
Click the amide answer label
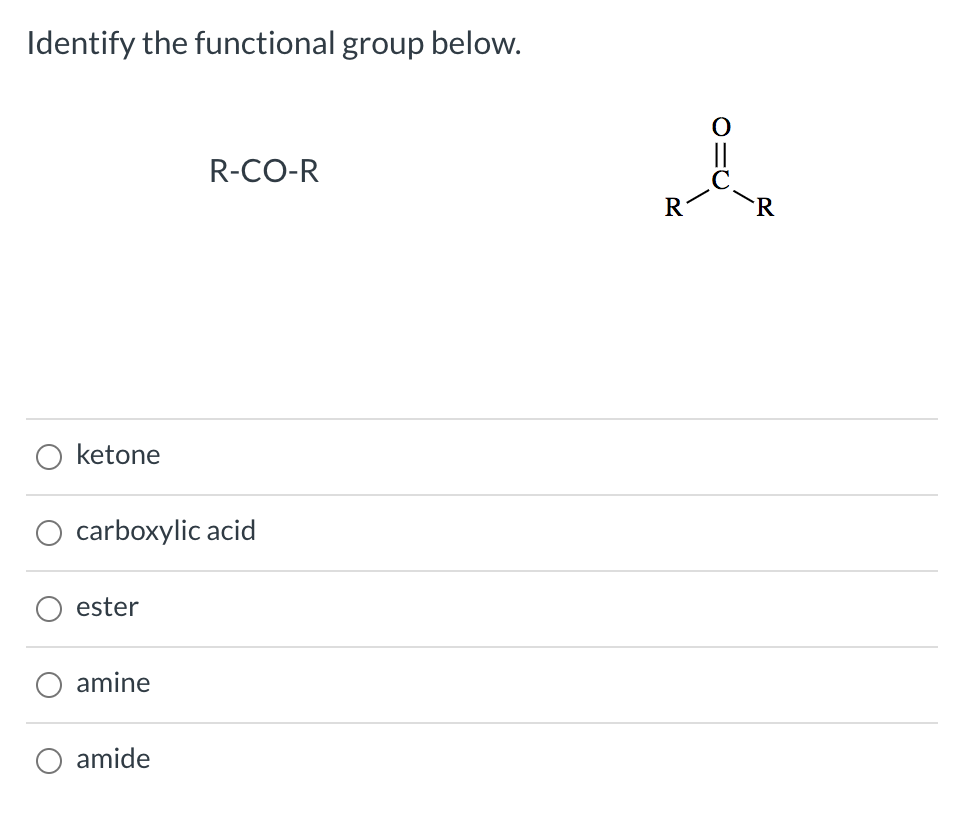pos(112,759)
